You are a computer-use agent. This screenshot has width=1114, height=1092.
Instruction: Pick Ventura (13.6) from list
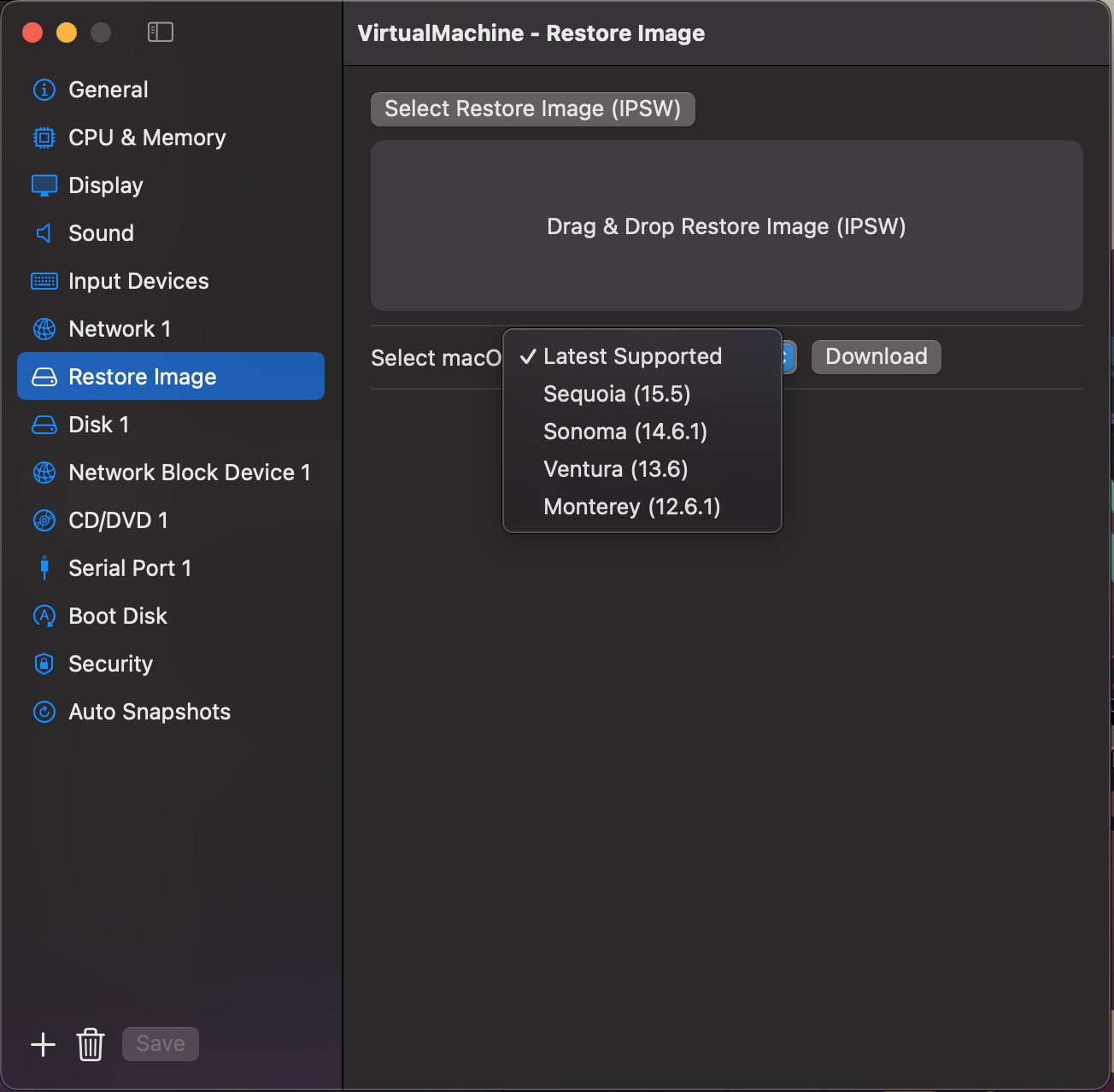(x=642, y=469)
